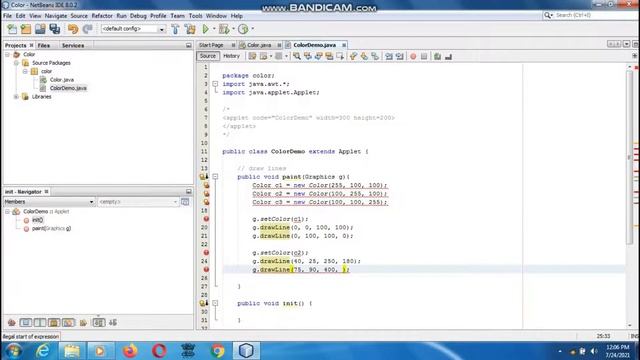Open the empty filter combo in Navigator
Viewport: 640px width, 360px height.
[x=138, y=202]
